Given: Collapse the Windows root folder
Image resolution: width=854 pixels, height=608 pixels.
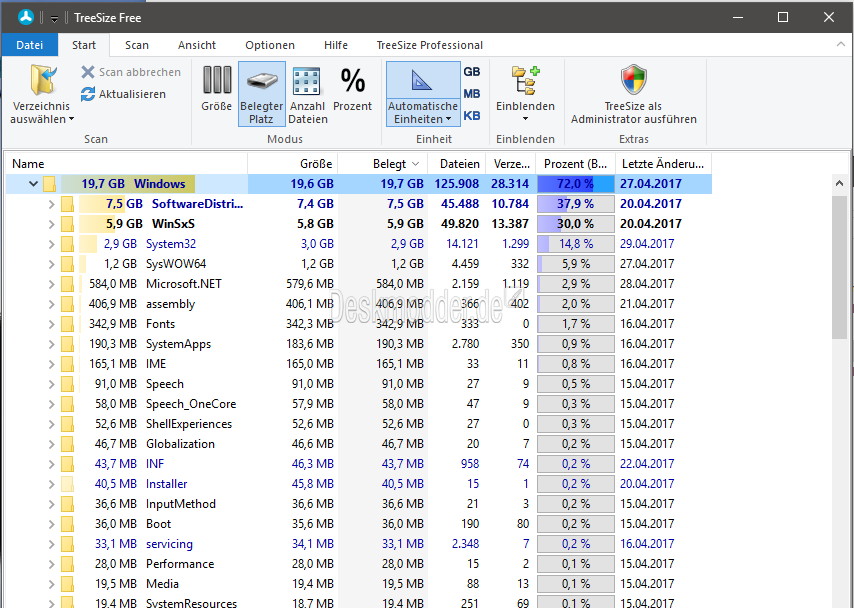Looking at the screenshot, I should coord(33,184).
